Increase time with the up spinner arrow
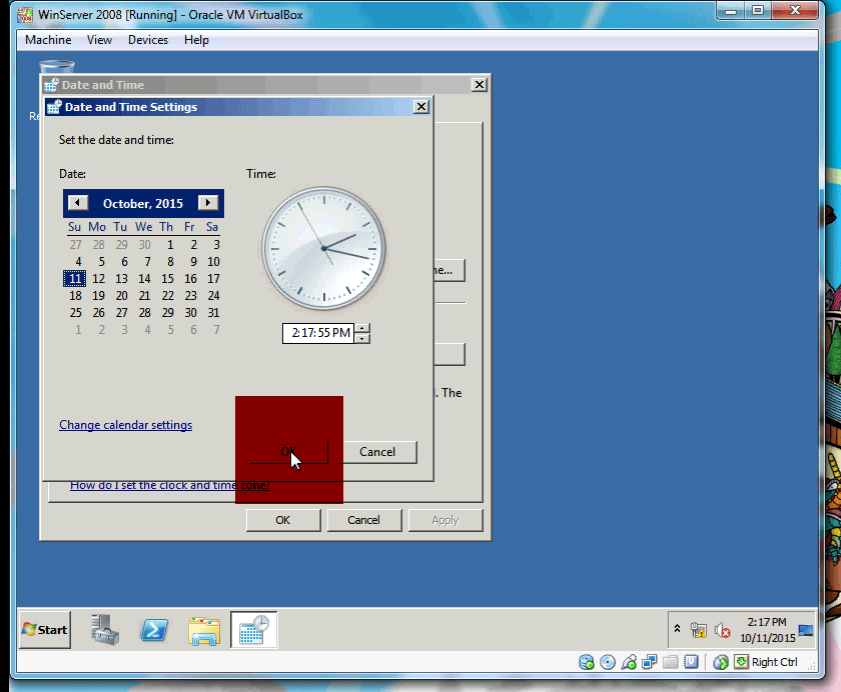The width and height of the screenshot is (841, 692). click(x=363, y=328)
